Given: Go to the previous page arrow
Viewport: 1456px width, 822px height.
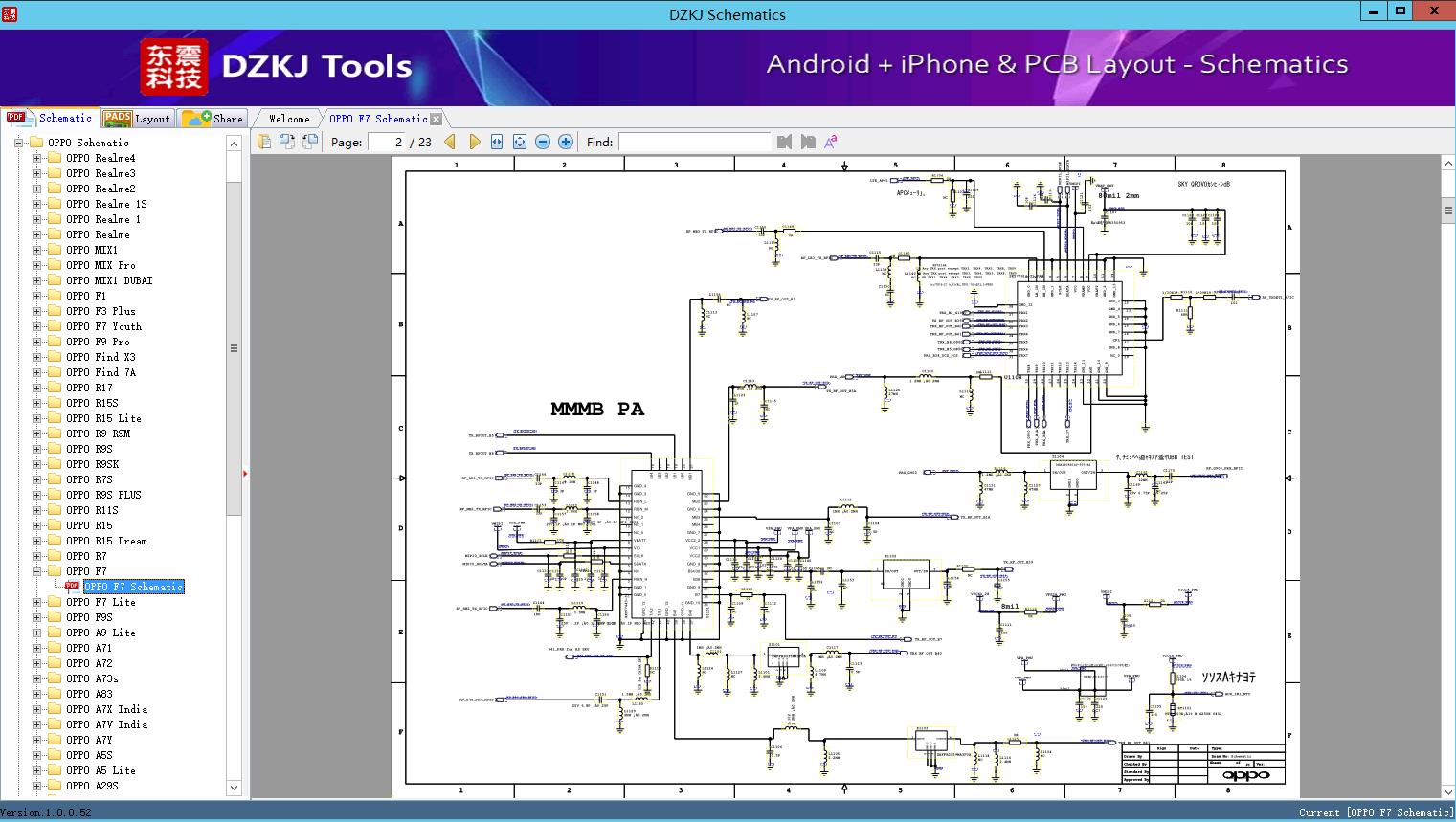Looking at the screenshot, I should (450, 142).
